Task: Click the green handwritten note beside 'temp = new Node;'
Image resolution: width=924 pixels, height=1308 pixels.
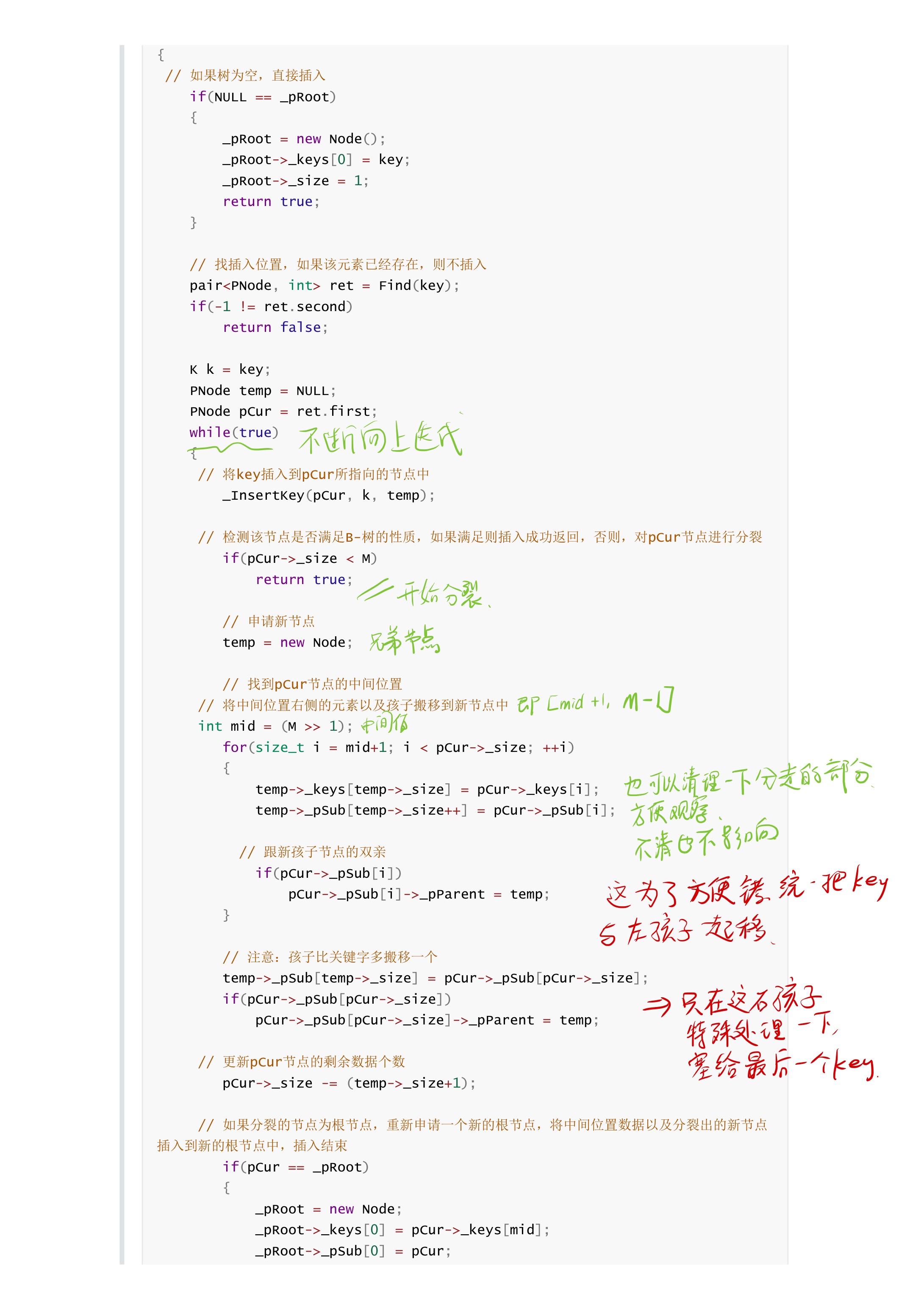Action: click(404, 641)
